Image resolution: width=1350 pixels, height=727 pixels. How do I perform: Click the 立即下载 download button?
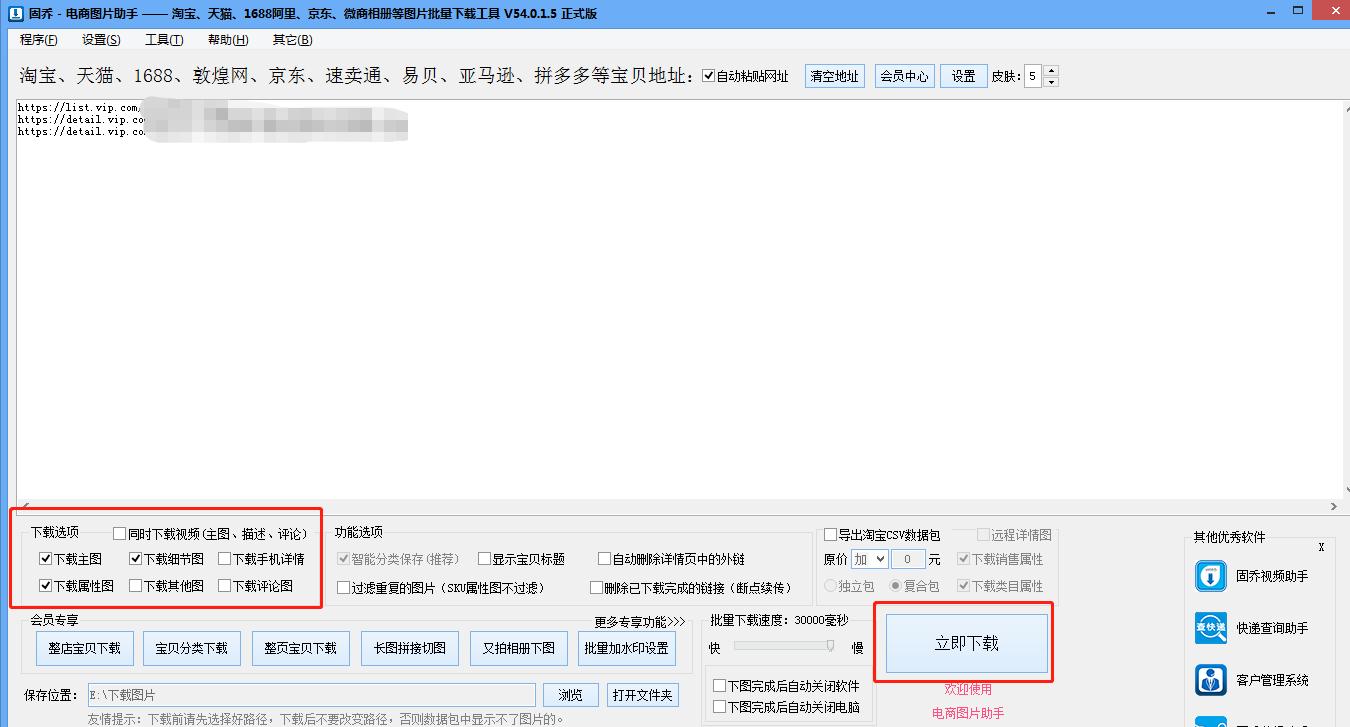[x=964, y=645]
